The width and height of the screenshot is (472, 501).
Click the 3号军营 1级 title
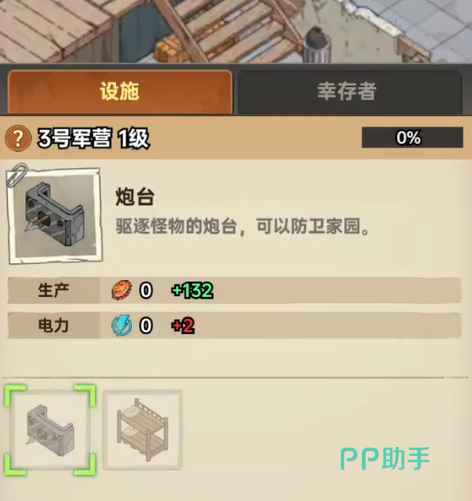[93, 138]
